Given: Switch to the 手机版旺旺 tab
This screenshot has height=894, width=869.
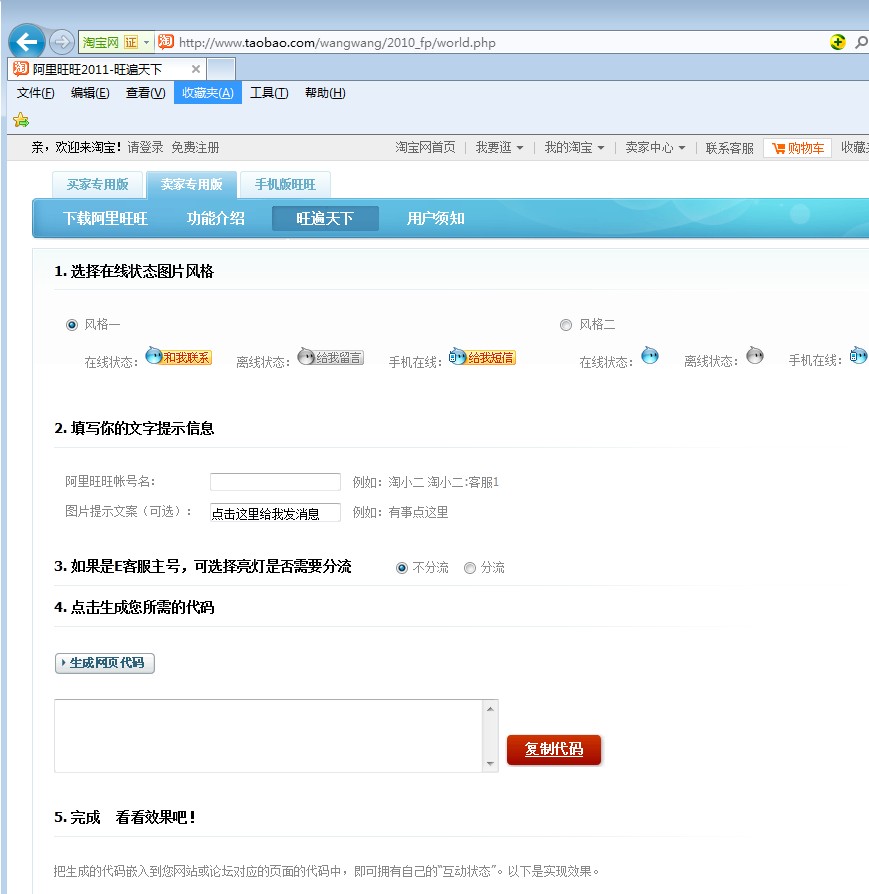Looking at the screenshot, I should [x=285, y=184].
